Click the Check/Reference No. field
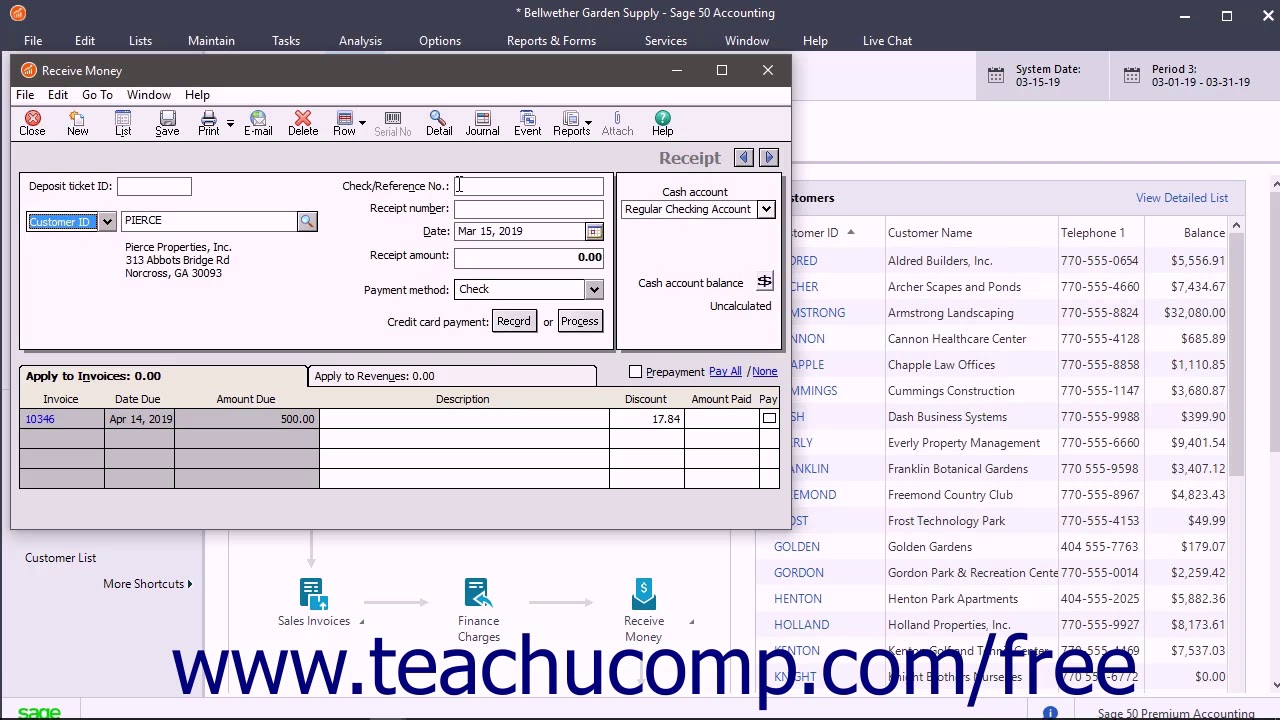1280x720 pixels. 529,186
